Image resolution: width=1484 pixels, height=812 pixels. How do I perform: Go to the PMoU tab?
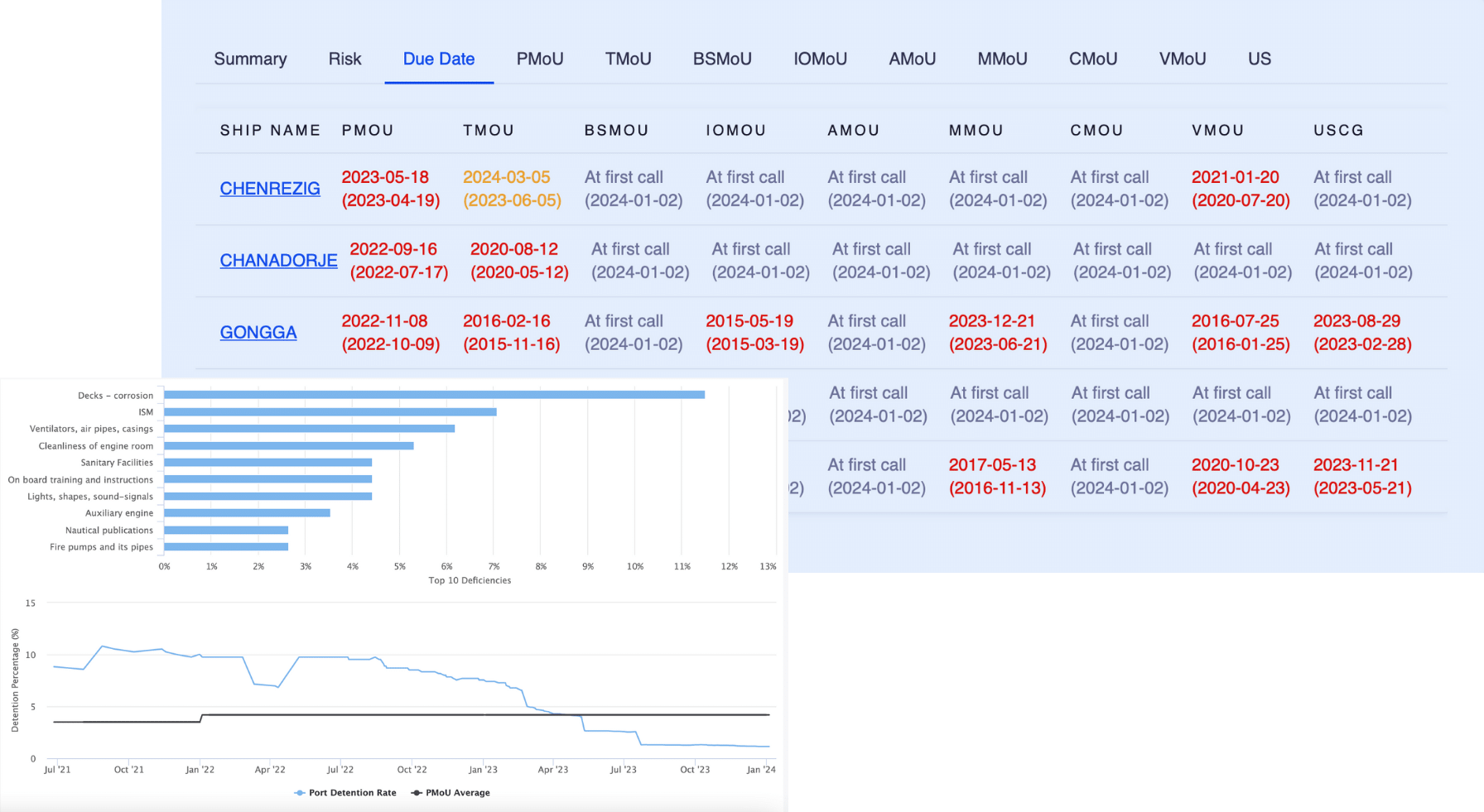point(539,59)
